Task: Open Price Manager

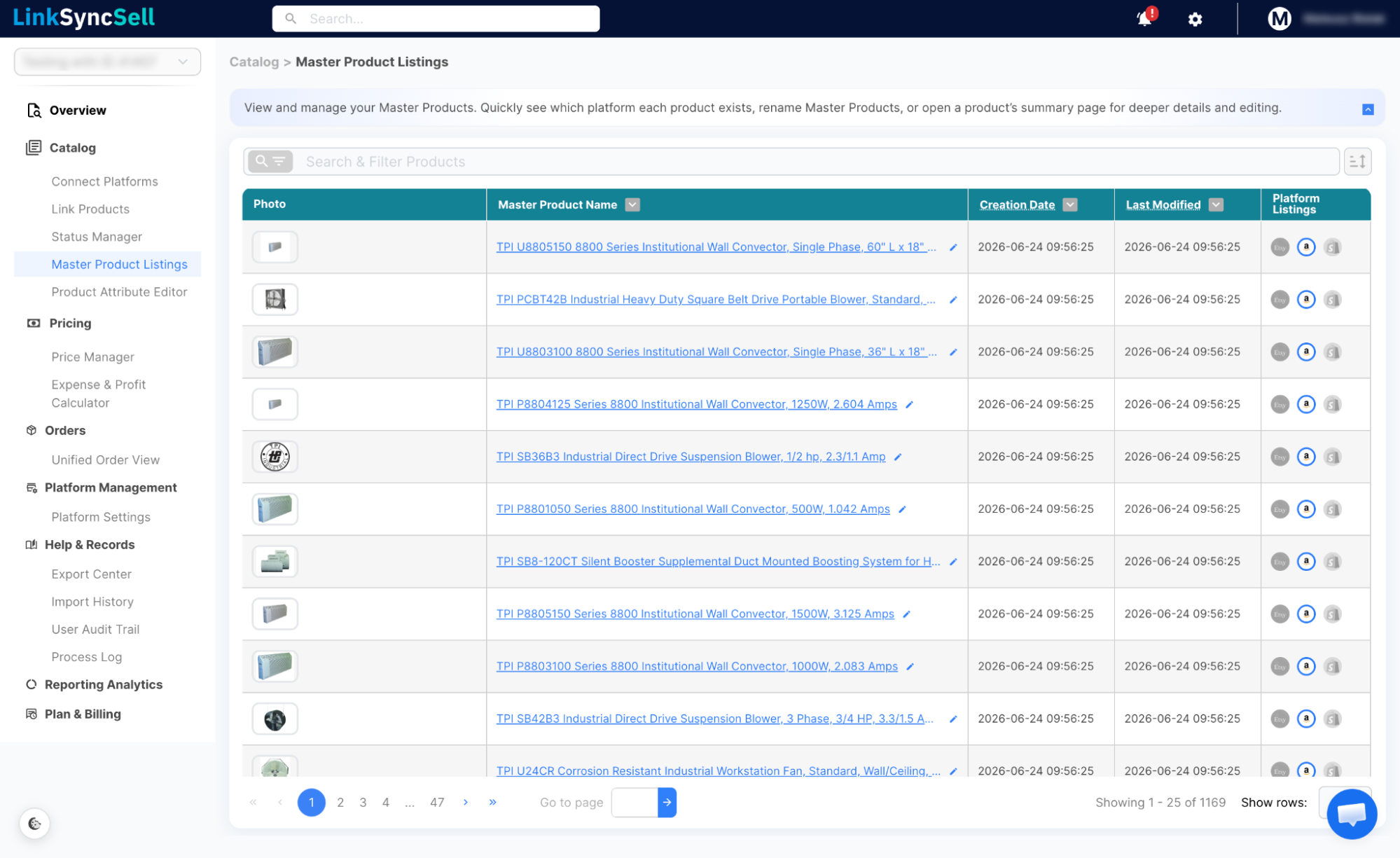Action: [92, 357]
